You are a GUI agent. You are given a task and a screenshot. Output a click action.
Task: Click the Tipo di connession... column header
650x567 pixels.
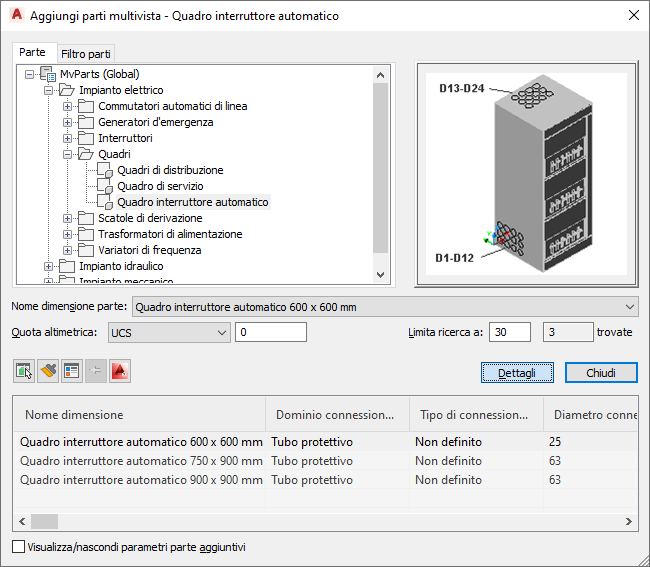point(476,414)
